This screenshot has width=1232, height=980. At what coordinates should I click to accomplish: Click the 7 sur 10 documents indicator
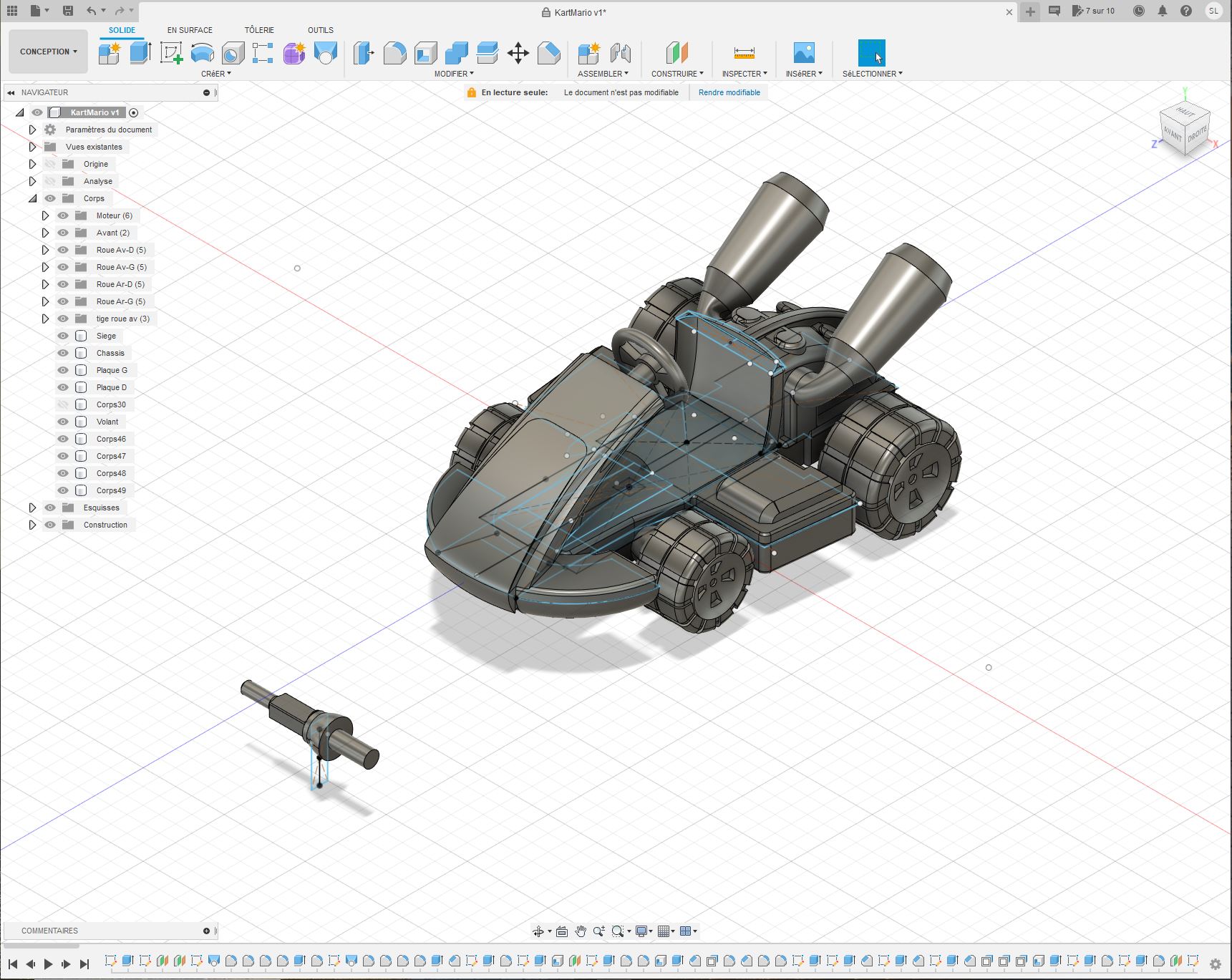coord(1093,11)
